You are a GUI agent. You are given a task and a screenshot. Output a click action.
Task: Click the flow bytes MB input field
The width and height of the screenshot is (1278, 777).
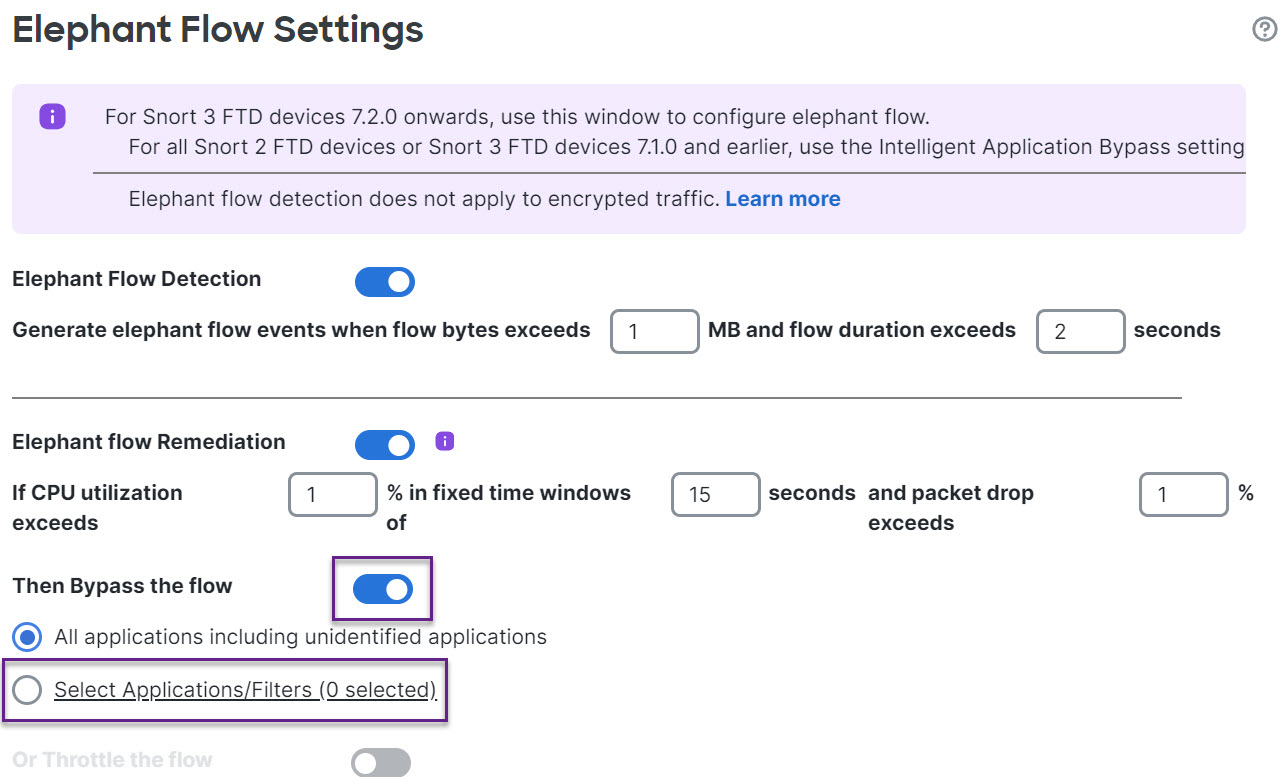tap(654, 332)
